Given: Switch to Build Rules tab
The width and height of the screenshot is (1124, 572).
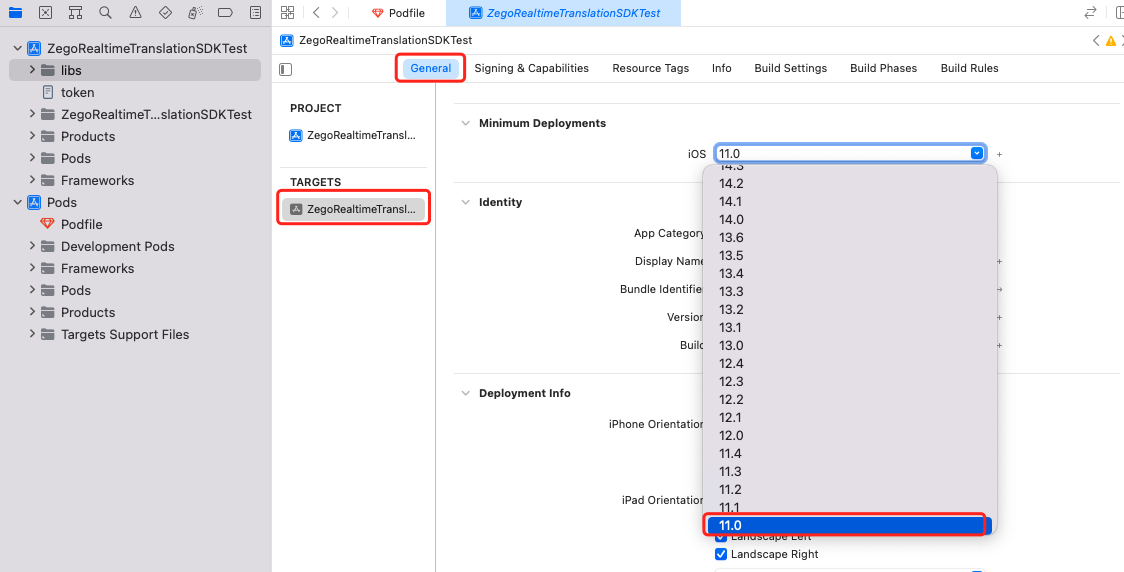Looking at the screenshot, I should [x=969, y=68].
